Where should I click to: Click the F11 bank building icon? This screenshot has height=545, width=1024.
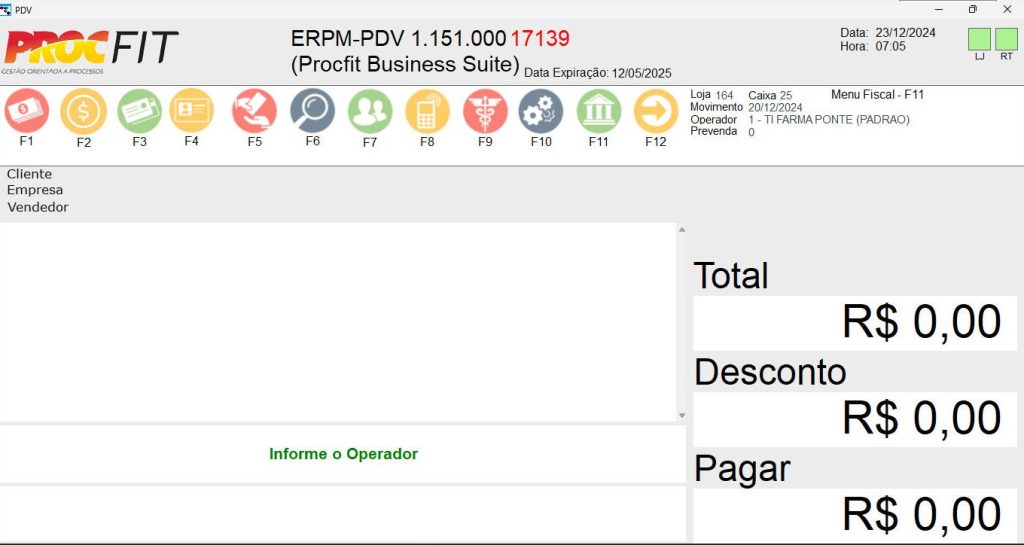coord(599,112)
